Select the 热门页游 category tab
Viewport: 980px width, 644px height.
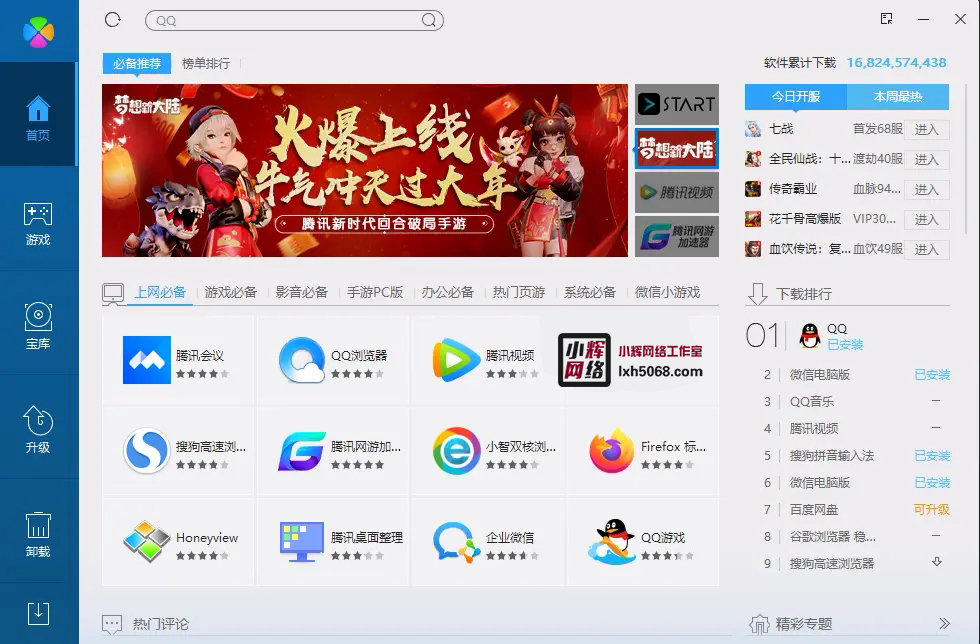pyautogui.click(x=519, y=292)
